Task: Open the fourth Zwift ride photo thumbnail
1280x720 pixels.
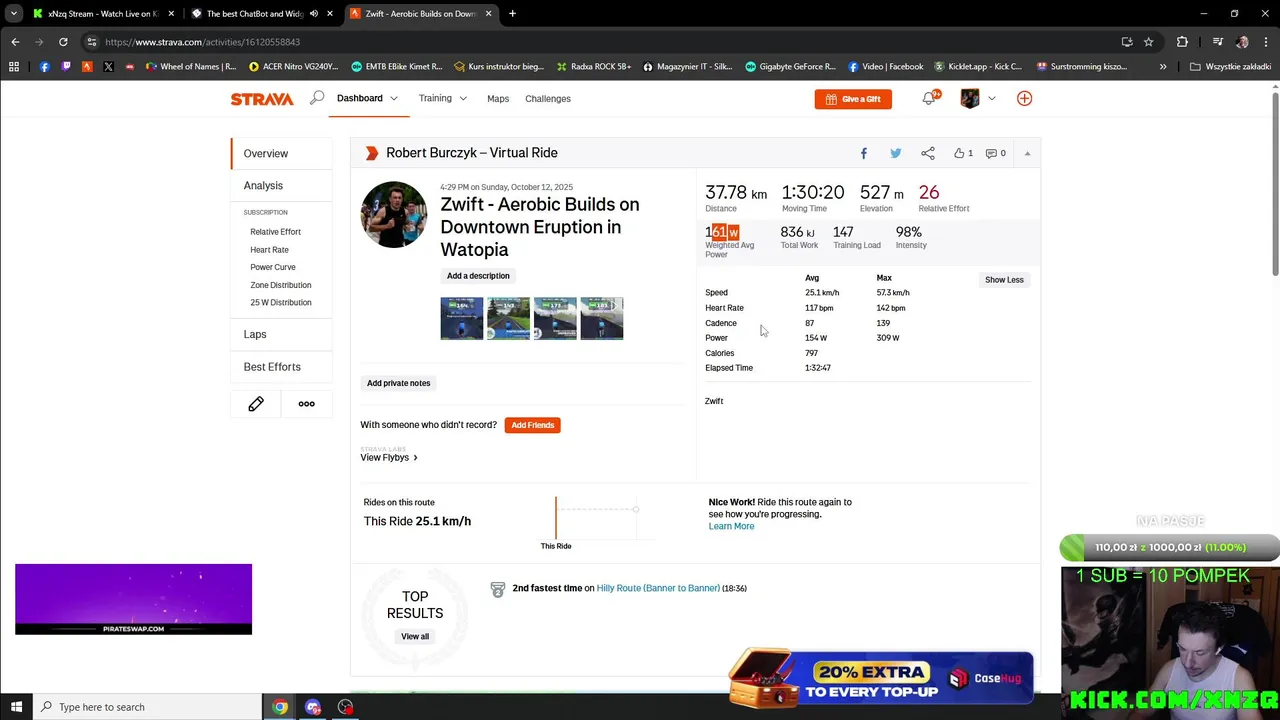Action: pyautogui.click(x=602, y=318)
